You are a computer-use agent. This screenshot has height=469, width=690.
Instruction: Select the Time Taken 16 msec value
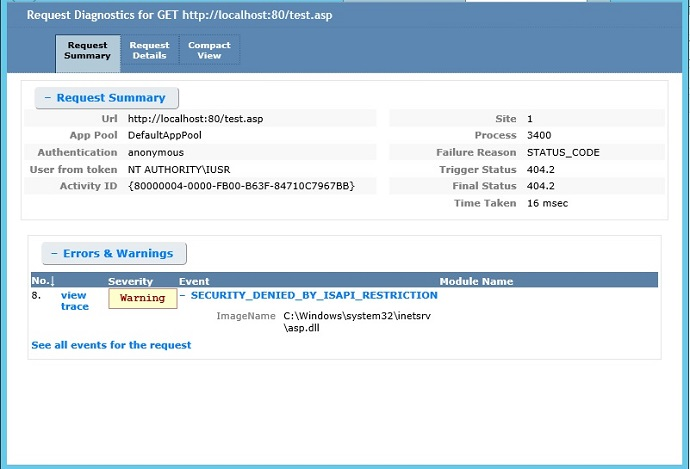547,203
